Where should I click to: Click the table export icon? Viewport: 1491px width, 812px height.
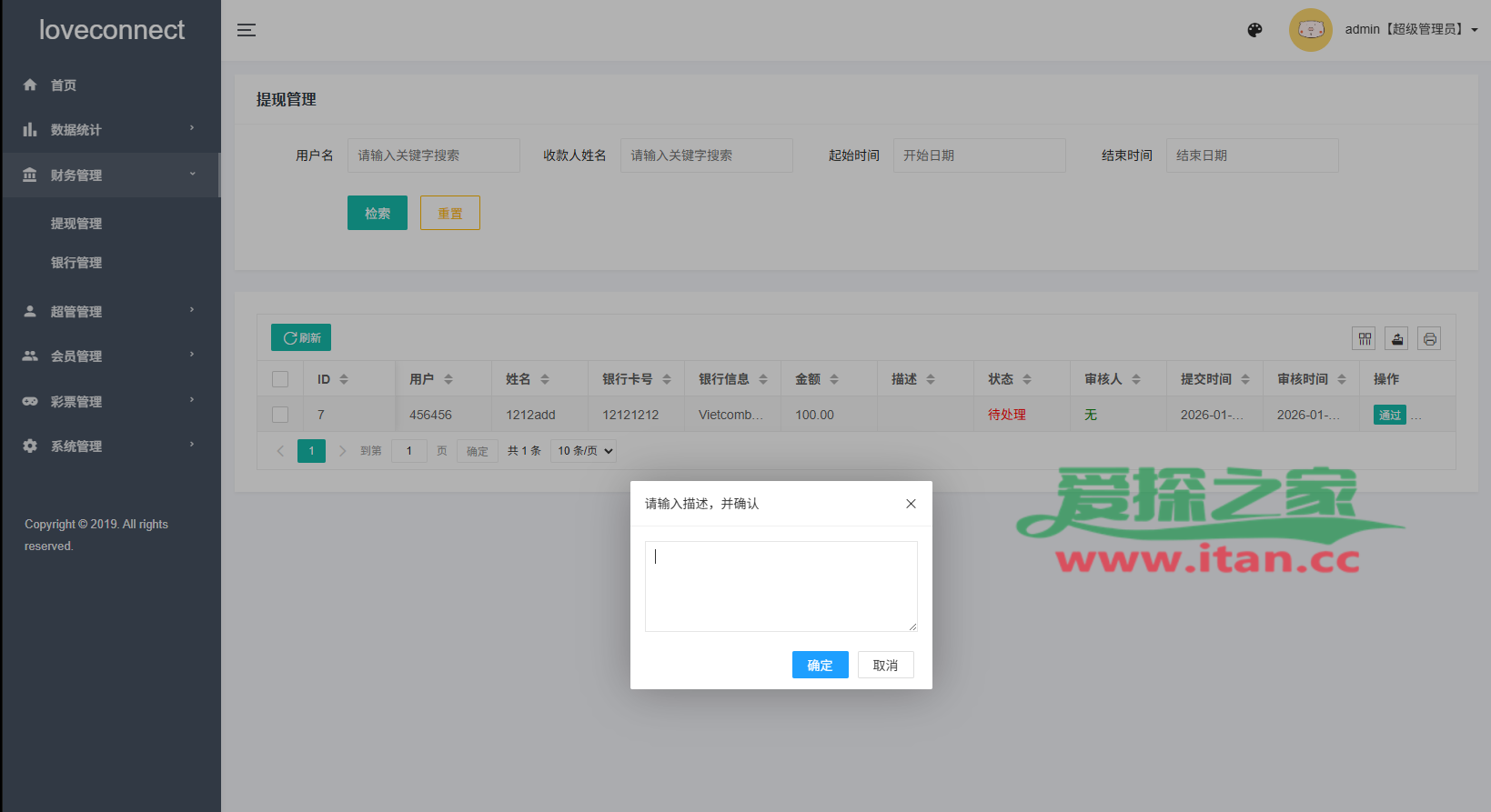[x=1396, y=339]
